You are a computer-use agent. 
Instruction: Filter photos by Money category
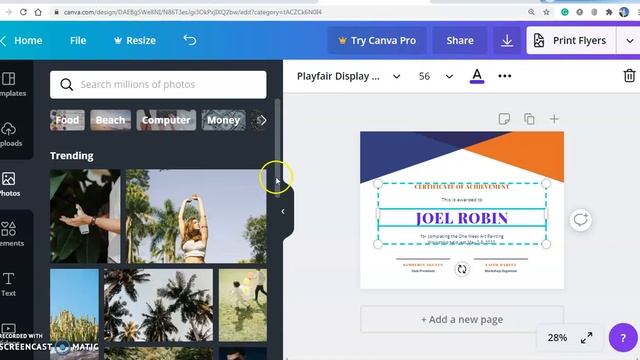224,120
